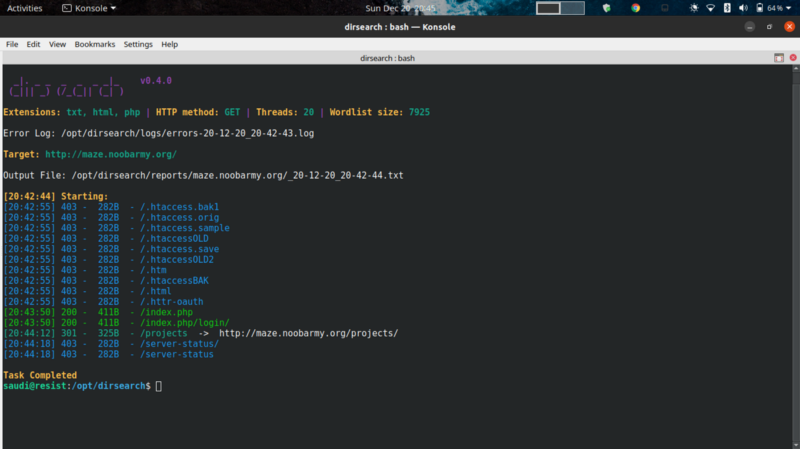800x449 pixels.
Task: Expand the system menu arrow after 64%
Action: pos(789,9)
